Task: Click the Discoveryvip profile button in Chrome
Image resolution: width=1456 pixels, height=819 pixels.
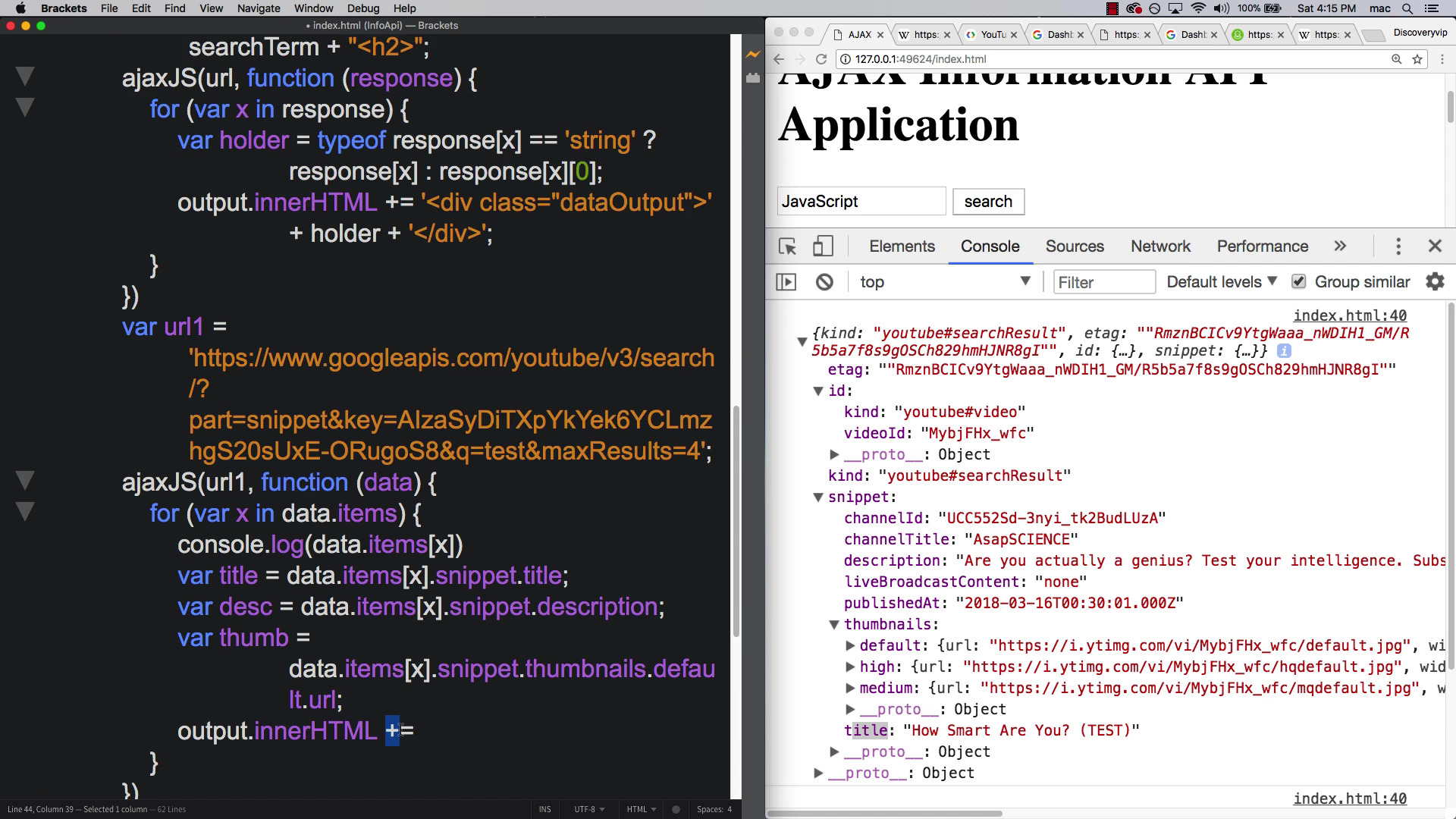Action: (x=1420, y=33)
